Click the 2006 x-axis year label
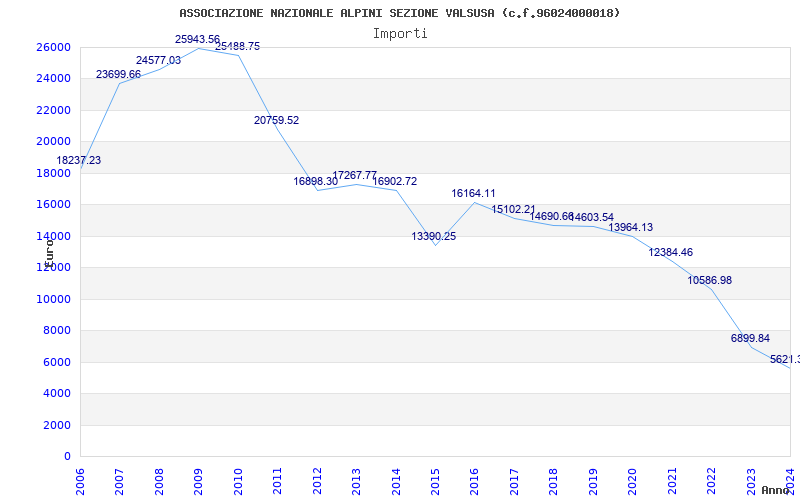 (80, 481)
